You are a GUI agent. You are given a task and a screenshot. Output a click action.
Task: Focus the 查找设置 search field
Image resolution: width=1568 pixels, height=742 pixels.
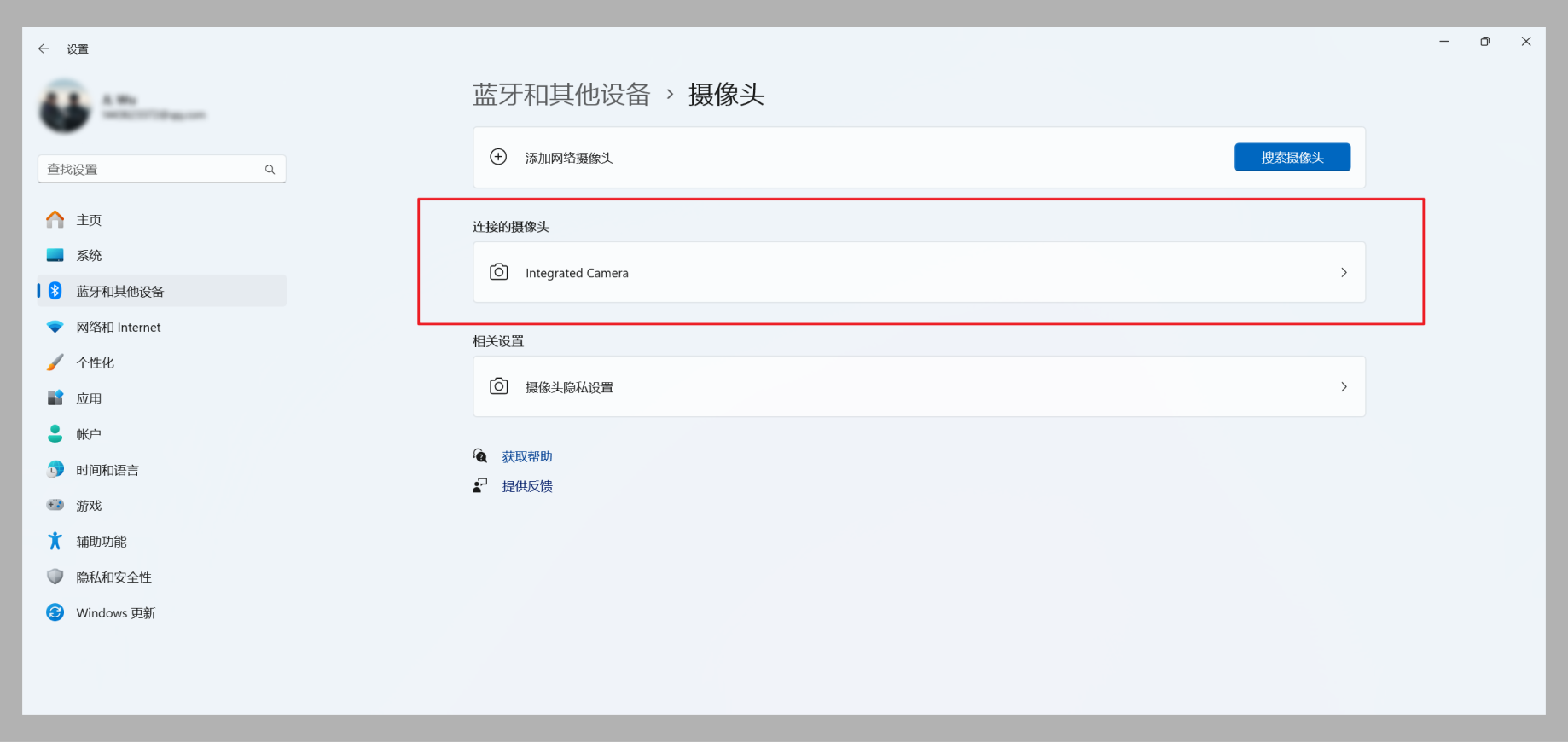tap(162, 169)
